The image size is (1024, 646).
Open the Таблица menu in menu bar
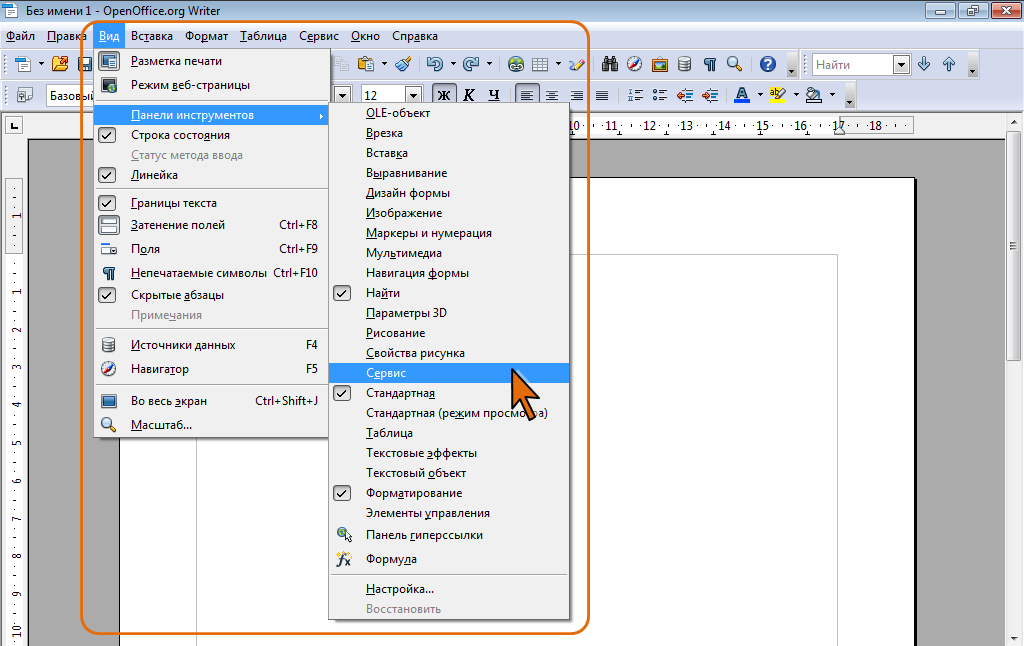click(x=263, y=37)
